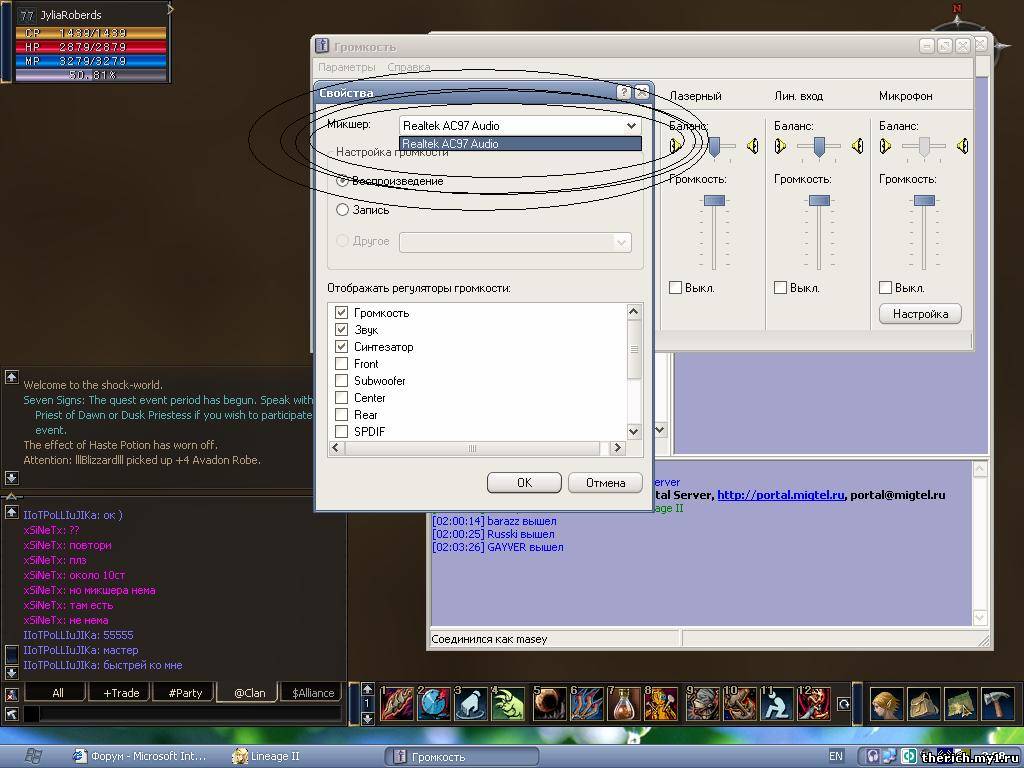Select the Запись radio button
The height and width of the screenshot is (768, 1024).
pyautogui.click(x=342, y=210)
